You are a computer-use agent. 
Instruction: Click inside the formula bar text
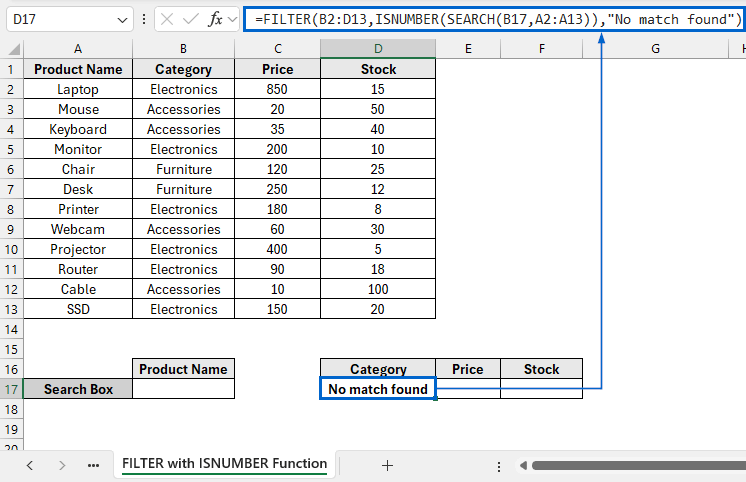click(498, 19)
